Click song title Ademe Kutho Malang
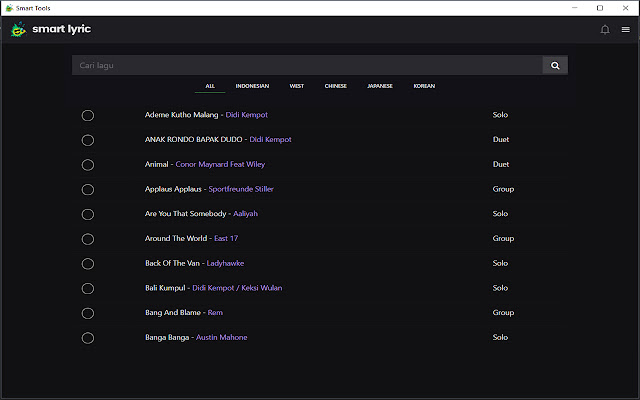This screenshot has height=400, width=640. pyautogui.click(x=181, y=115)
